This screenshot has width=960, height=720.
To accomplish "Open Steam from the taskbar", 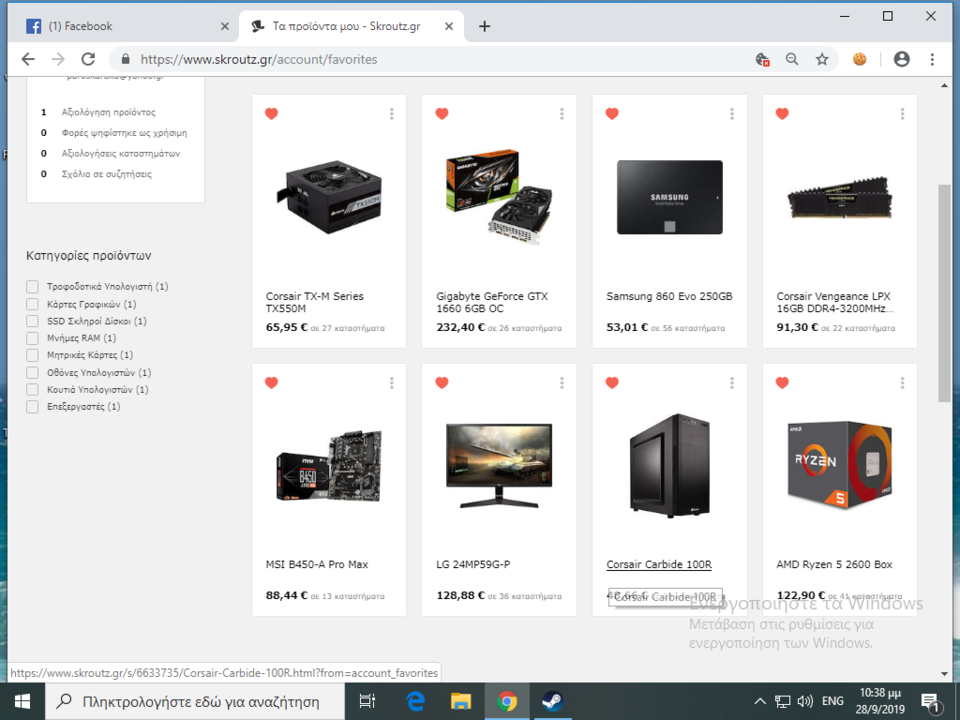I will tap(552, 702).
